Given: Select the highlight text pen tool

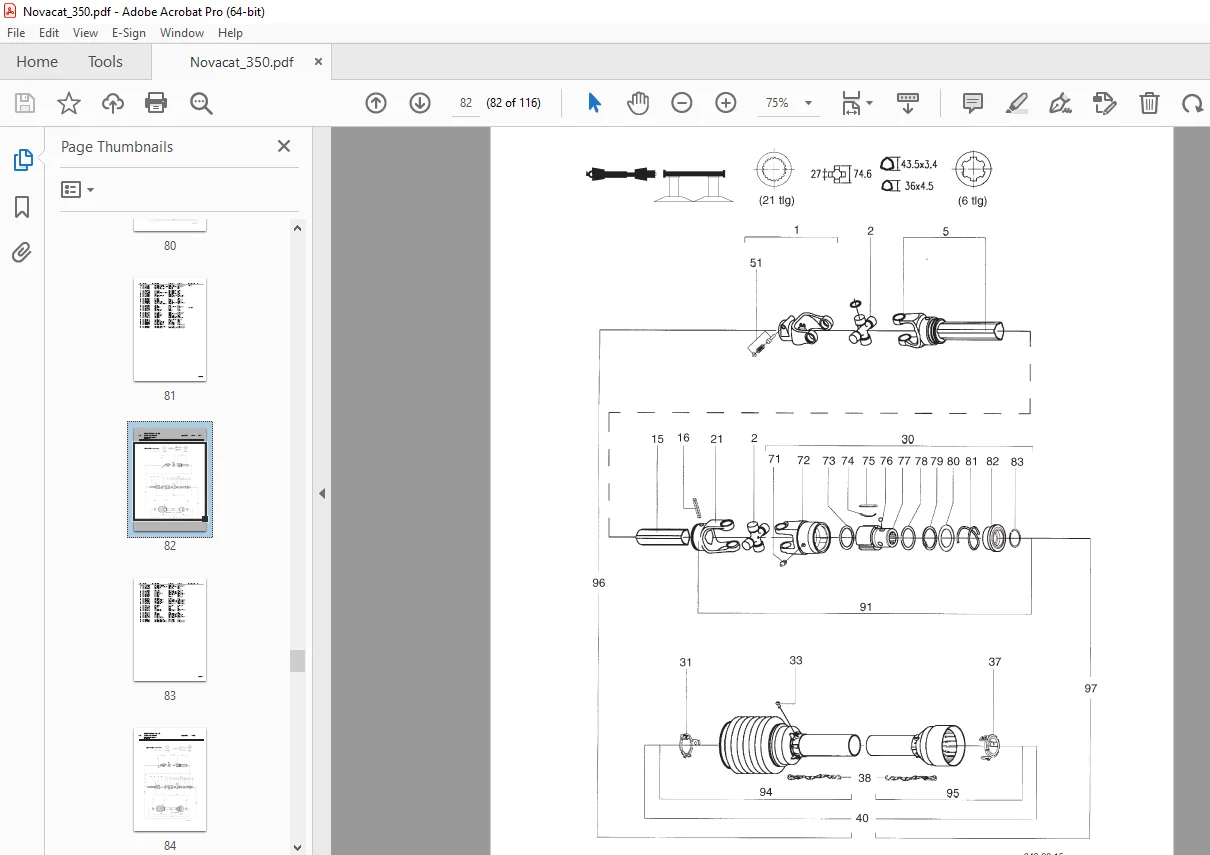Looking at the screenshot, I should (x=1017, y=103).
